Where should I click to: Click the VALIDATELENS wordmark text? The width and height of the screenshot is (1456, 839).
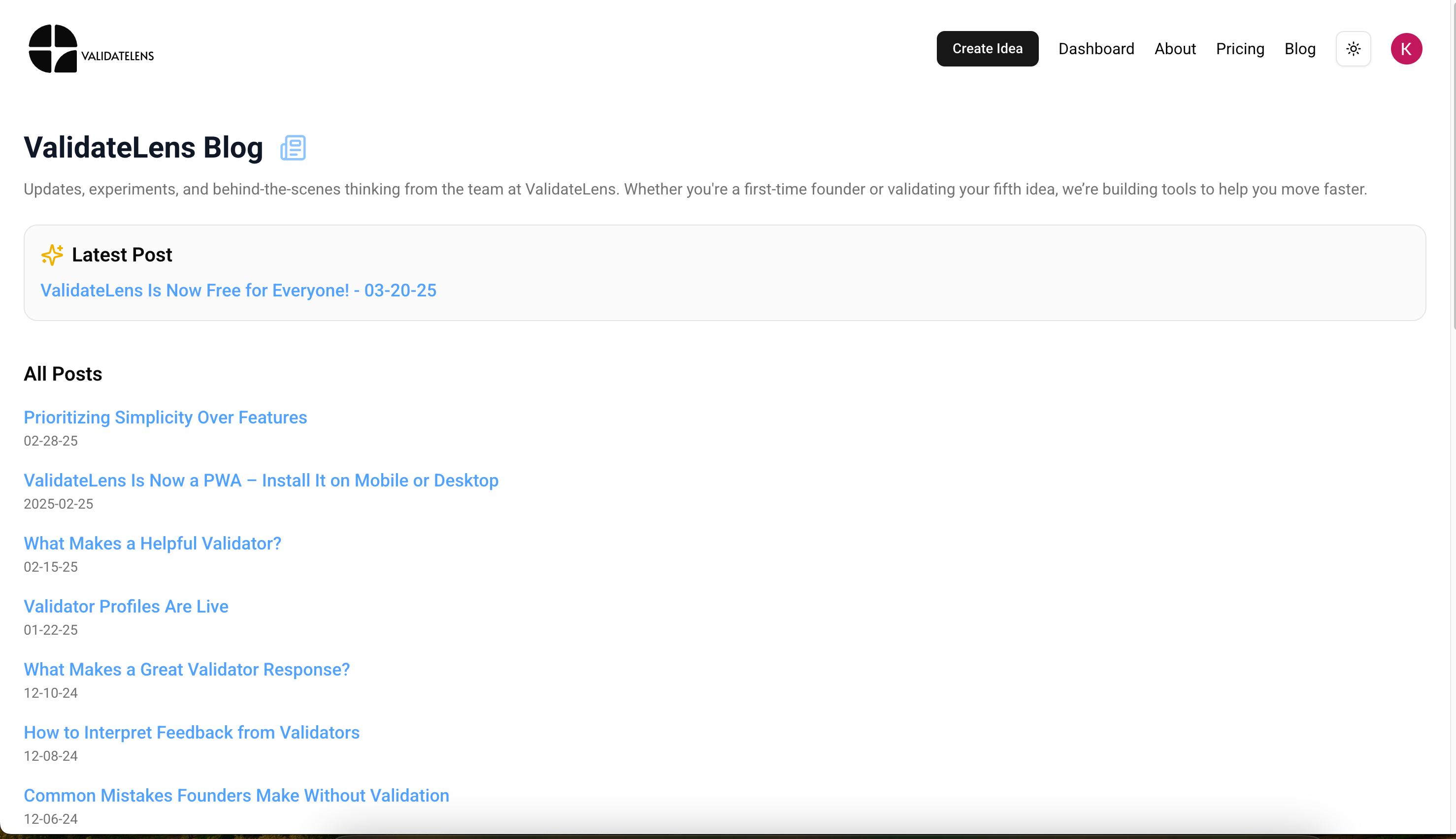pos(118,56)
